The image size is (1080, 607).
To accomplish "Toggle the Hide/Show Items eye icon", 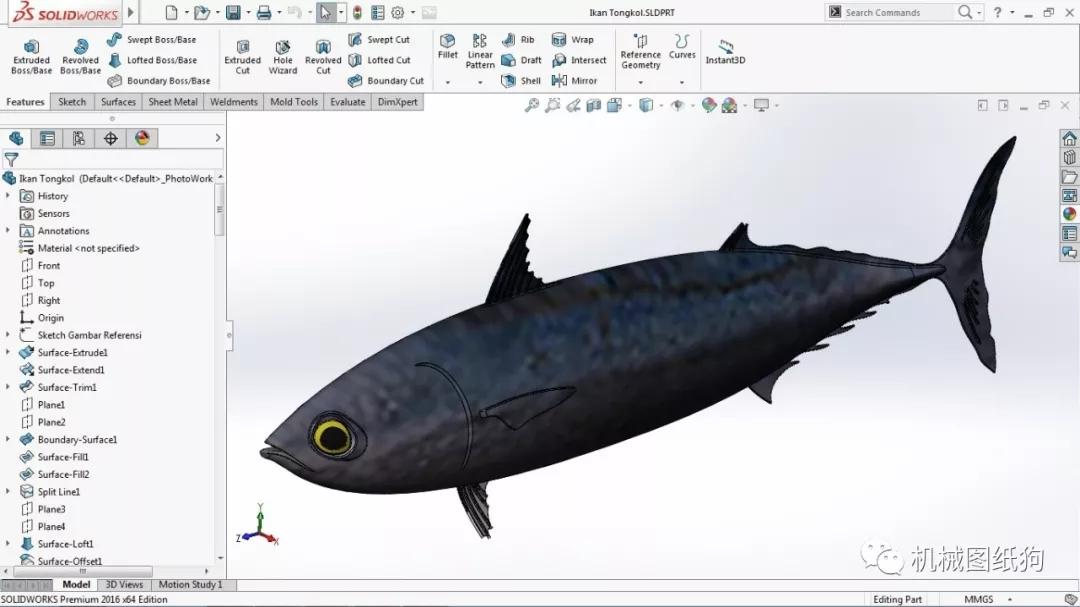I will pos(677,104).
